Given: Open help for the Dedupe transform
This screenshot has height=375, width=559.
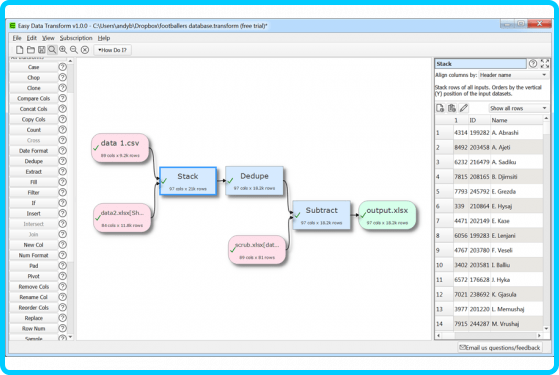Looking at the screenshot, I should [x=62, y=161].
